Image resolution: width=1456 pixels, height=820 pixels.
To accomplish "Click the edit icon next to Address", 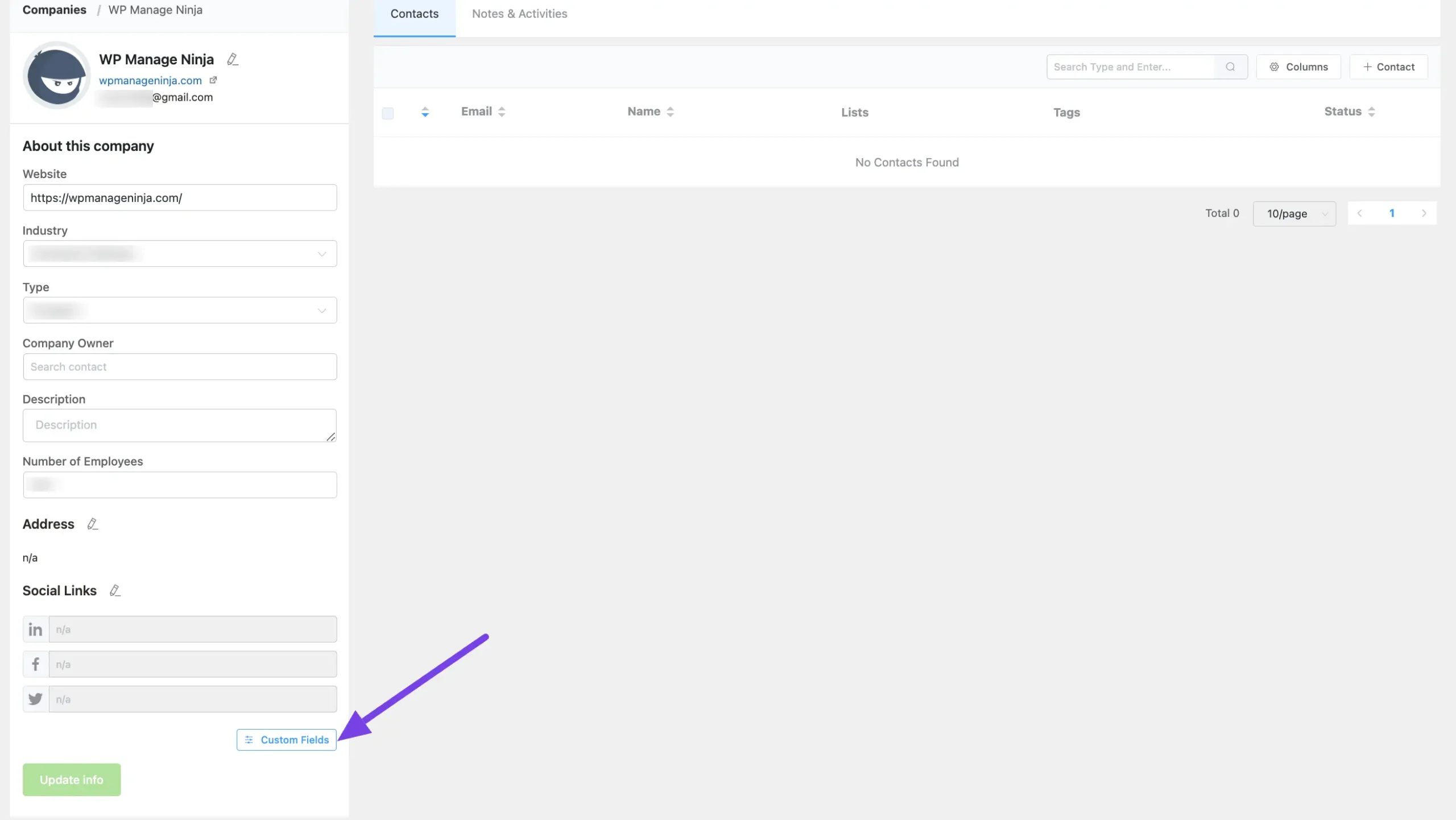I will click(92, 524).
